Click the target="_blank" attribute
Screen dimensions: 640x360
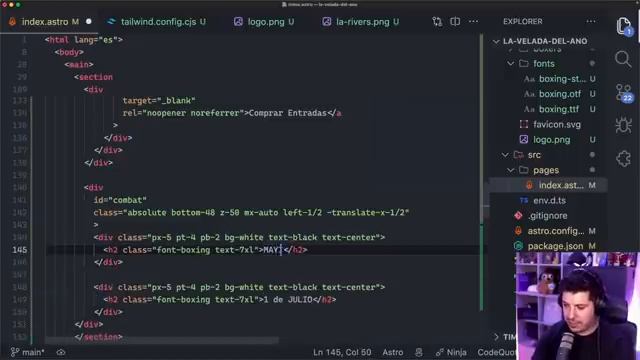pyautogui.click(x=159, y=100)
